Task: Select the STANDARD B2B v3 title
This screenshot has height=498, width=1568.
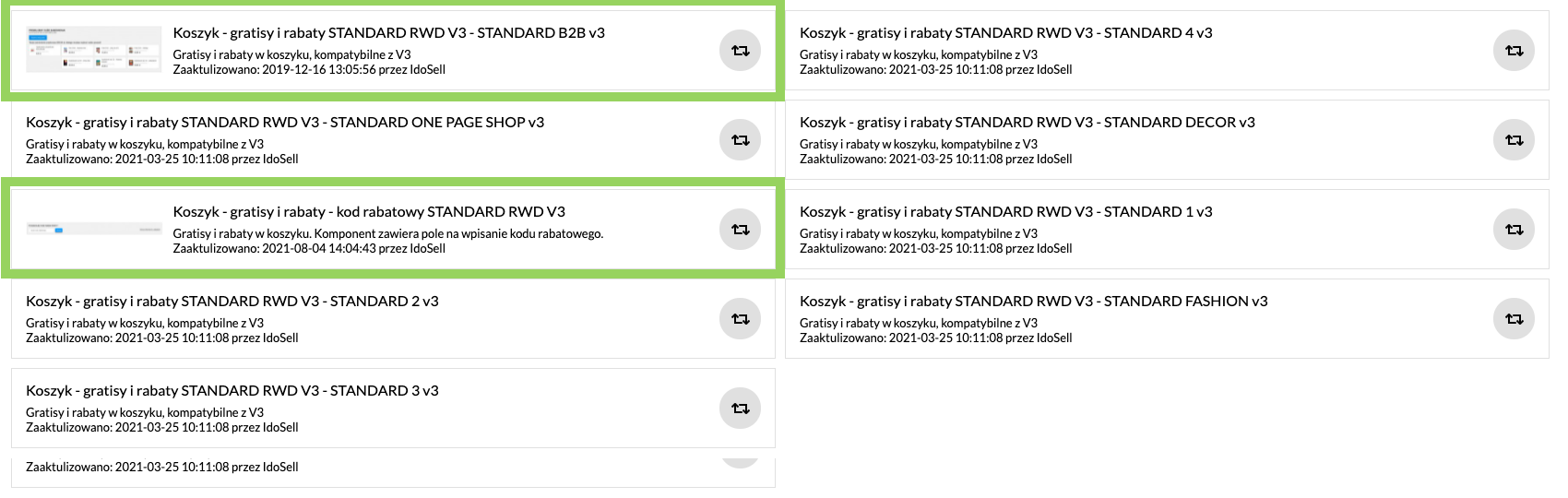Action: pyautogui.click(x=389, y=32)
